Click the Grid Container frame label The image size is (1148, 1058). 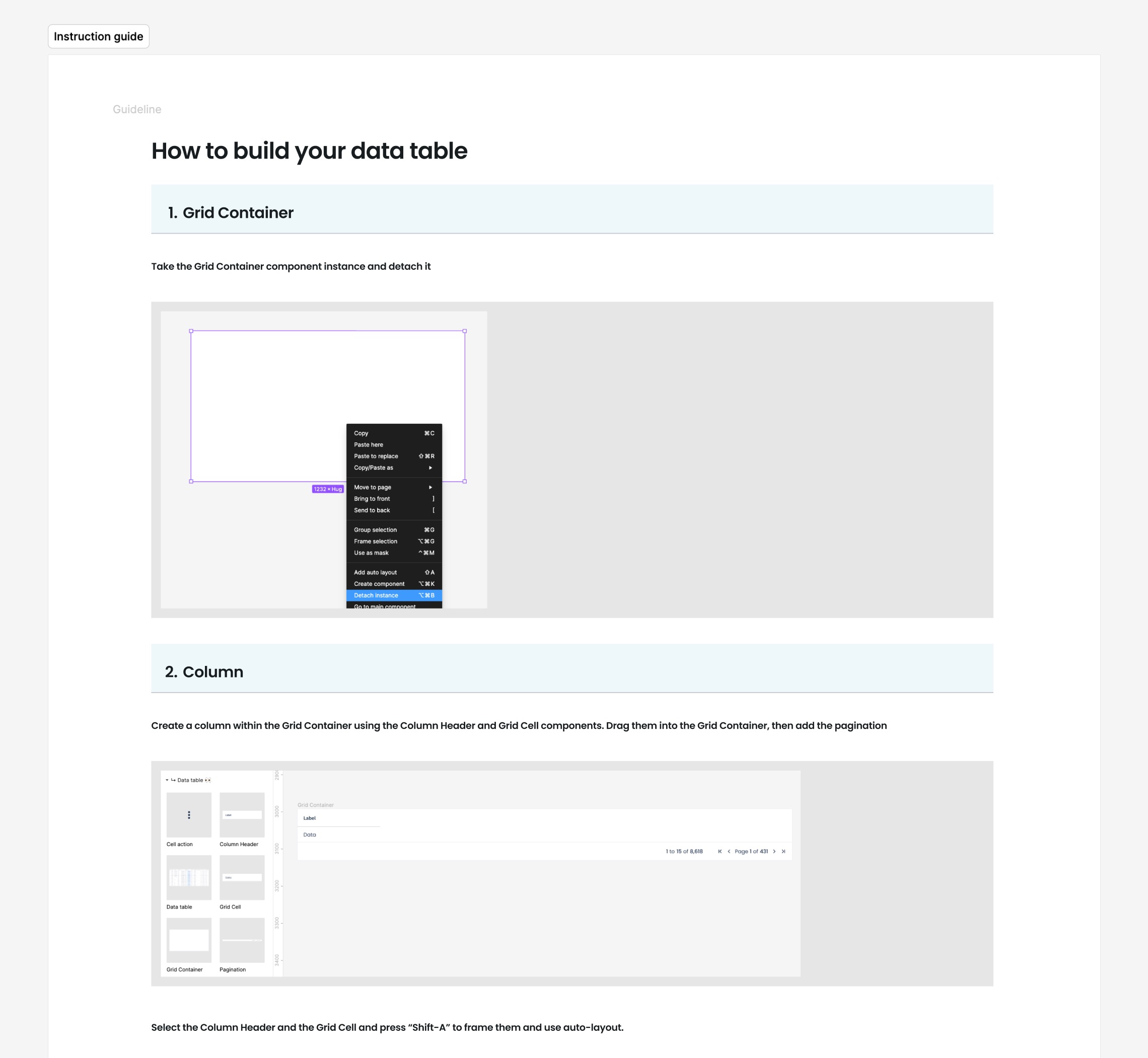click(x=316, y=805)
